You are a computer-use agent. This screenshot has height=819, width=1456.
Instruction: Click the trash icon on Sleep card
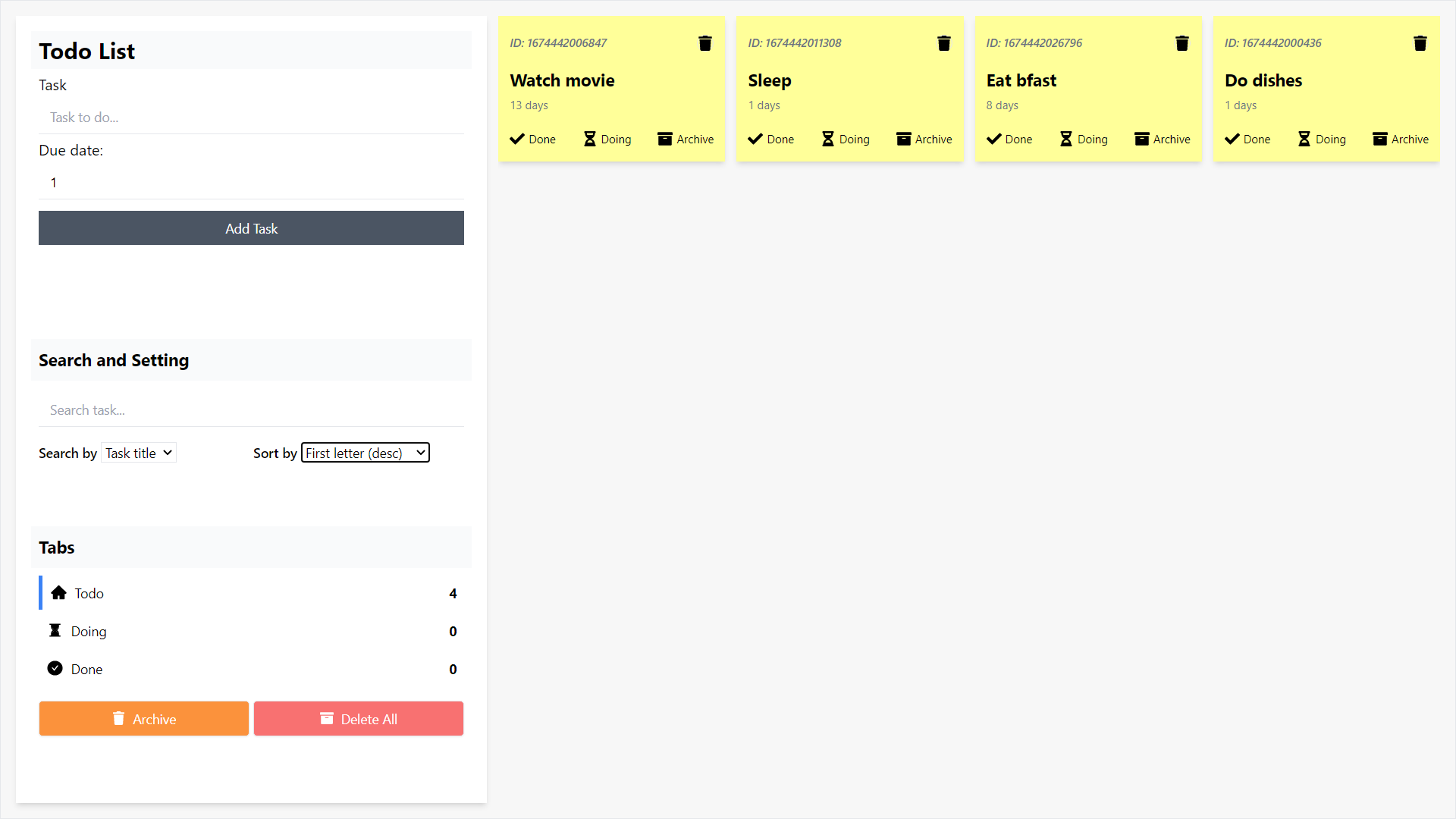pyautogui.click(x=943, y=43)
